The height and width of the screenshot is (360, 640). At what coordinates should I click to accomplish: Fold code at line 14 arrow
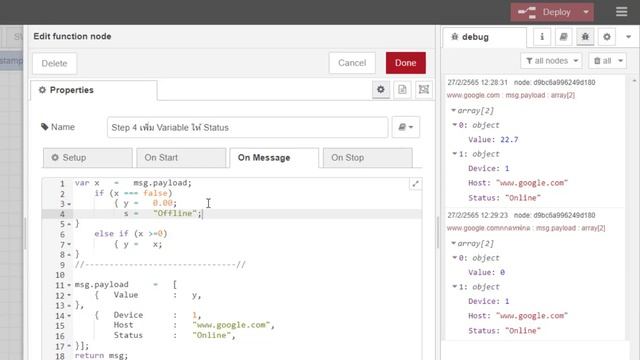click(69, 316)
